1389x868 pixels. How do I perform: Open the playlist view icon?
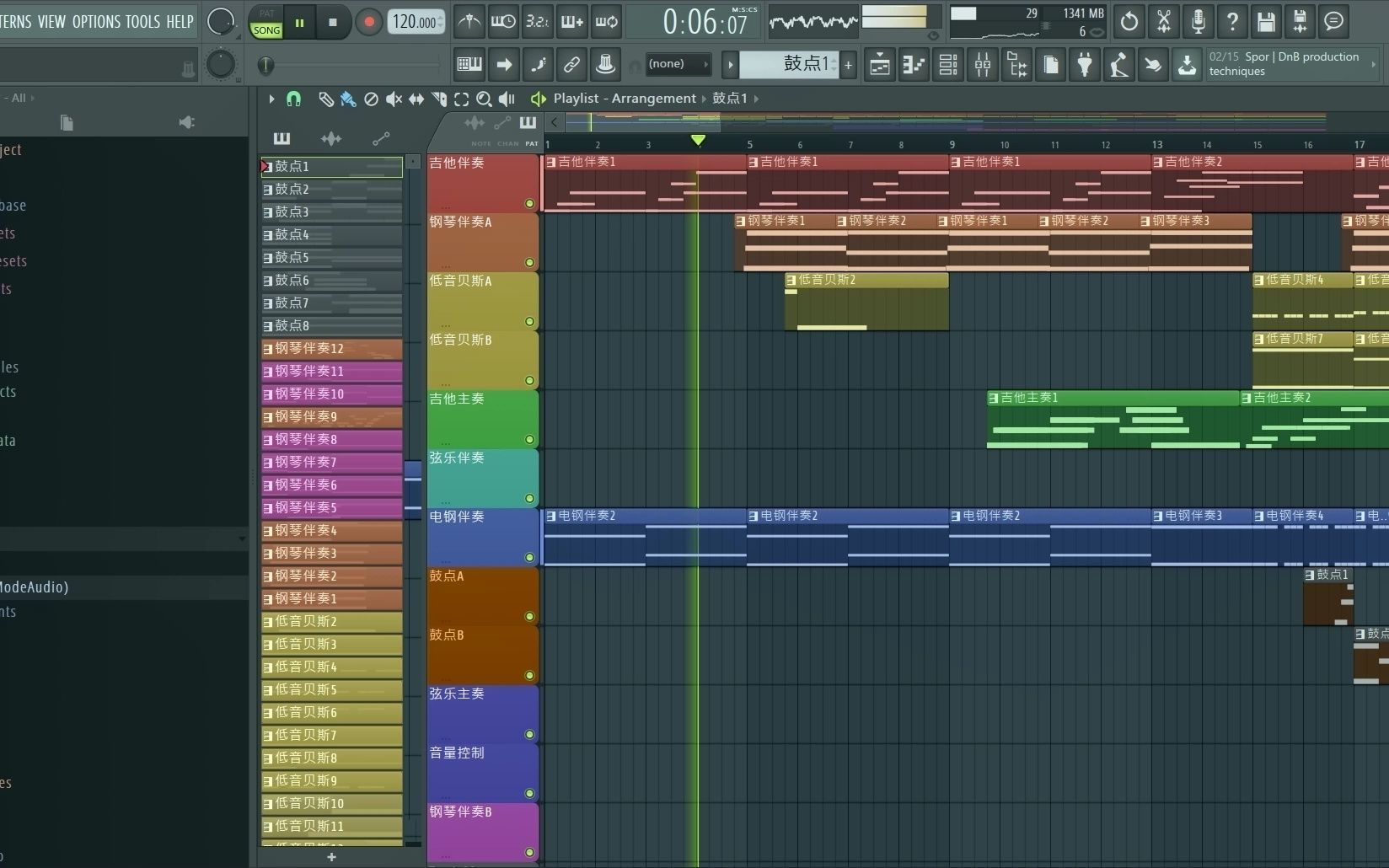coord(879,64)
